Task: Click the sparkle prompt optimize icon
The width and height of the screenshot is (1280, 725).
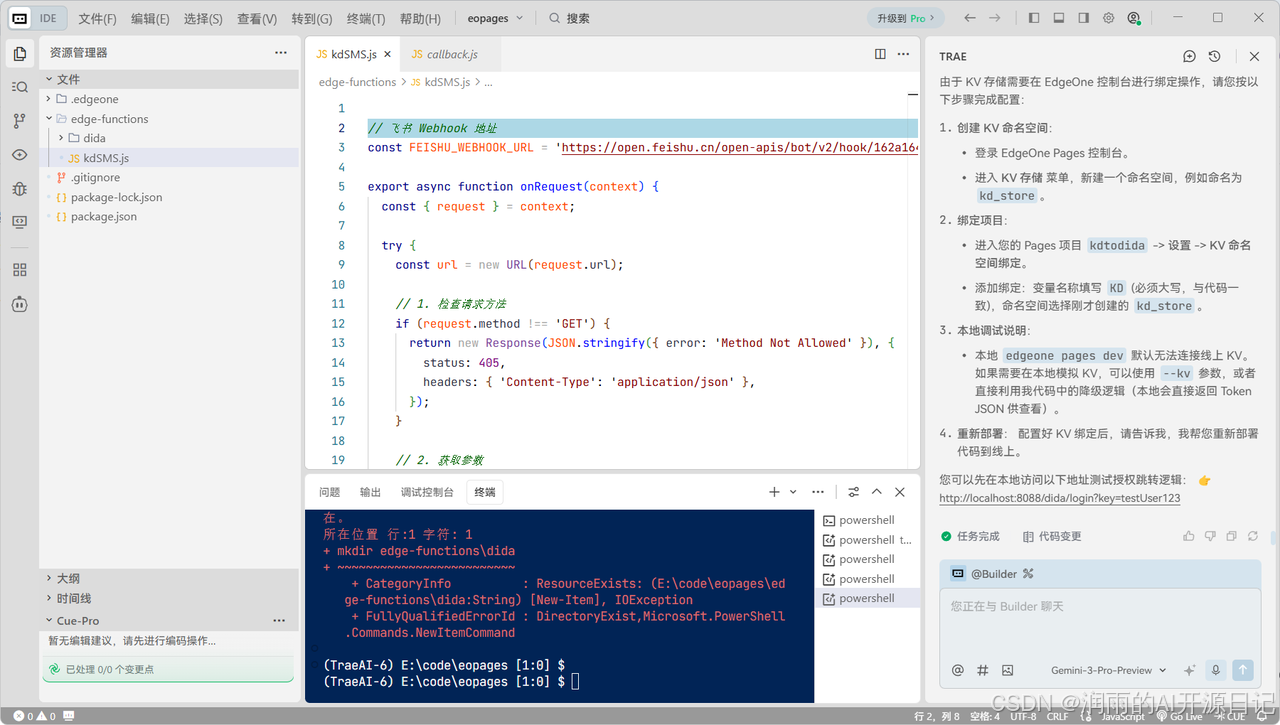Action: pos(1189,670)
